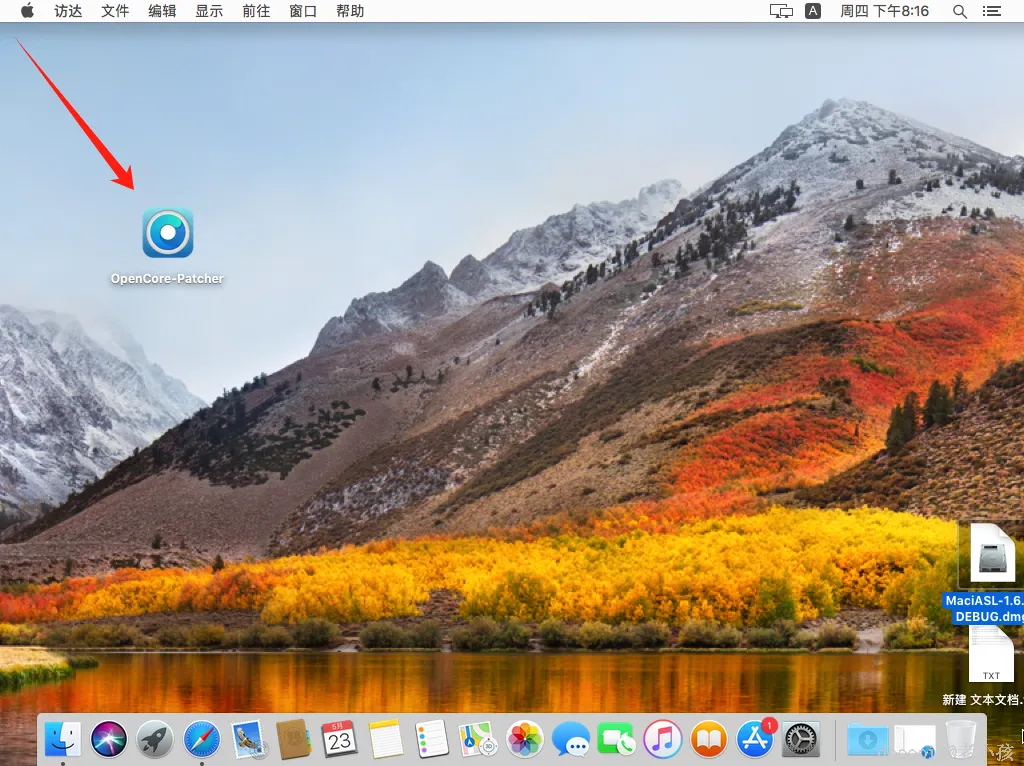
Task: Open the 访达 (Finder) menu
Action: point(68,11)
